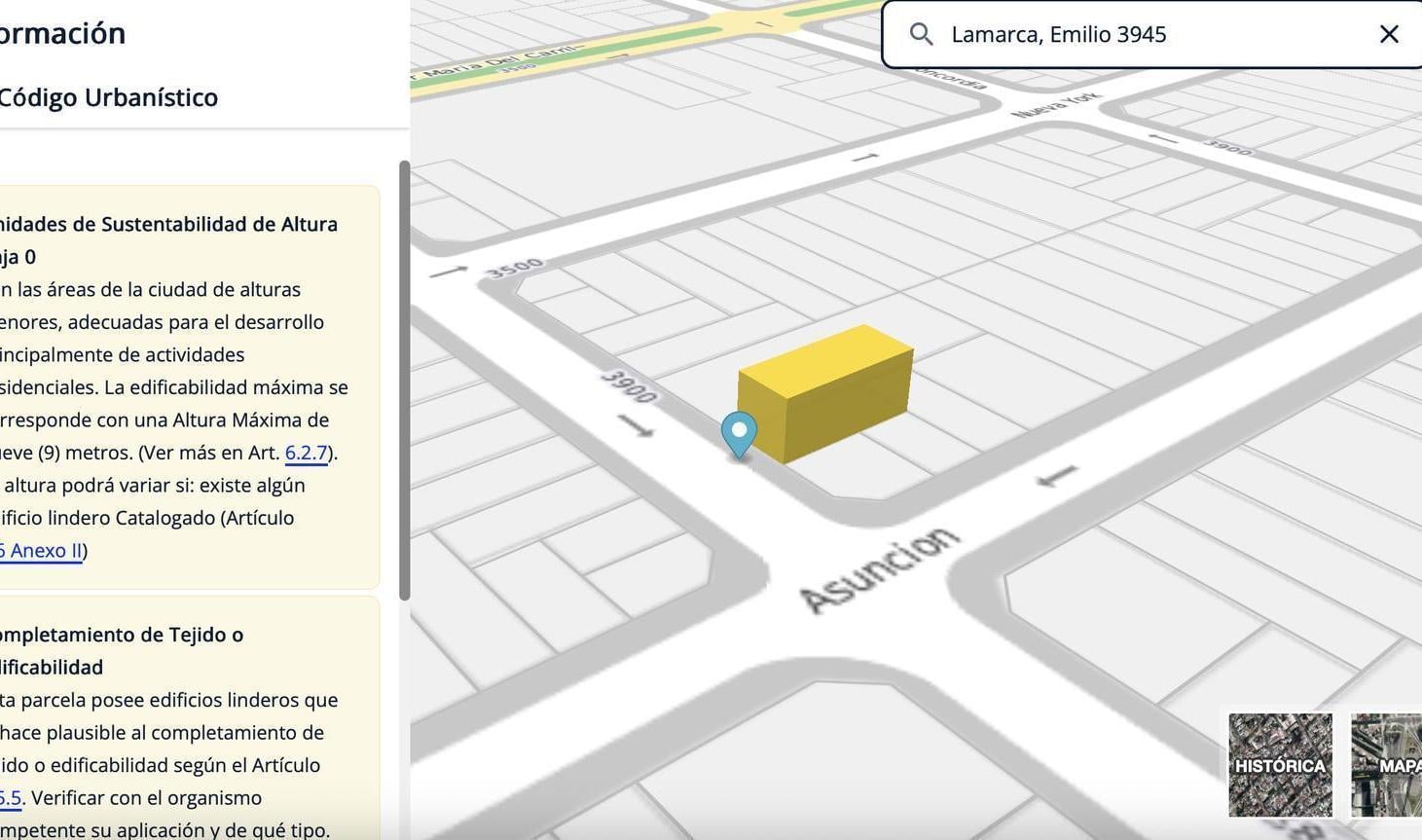Click the Nueva York street label
Image resolution: width=1422 pixels, height=840 pixels.
(1055, 105)
